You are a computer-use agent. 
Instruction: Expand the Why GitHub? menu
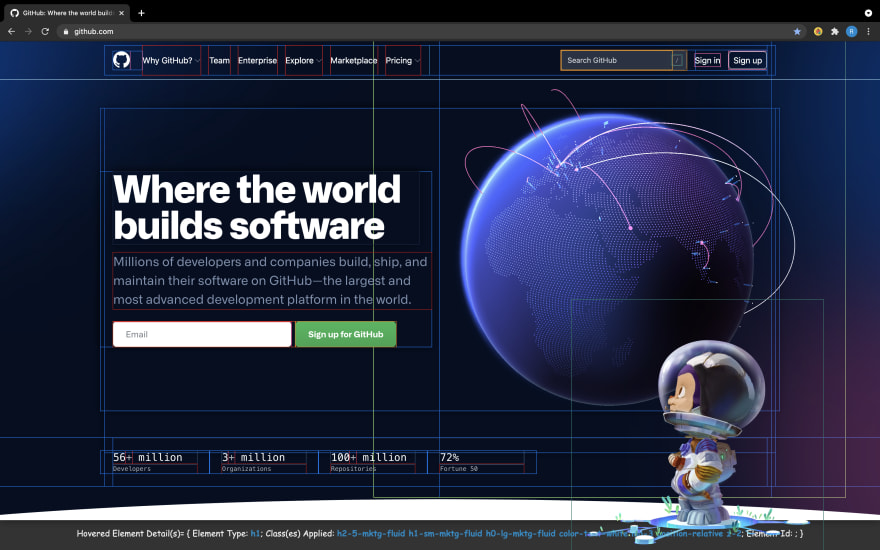(x=171, y=60)
